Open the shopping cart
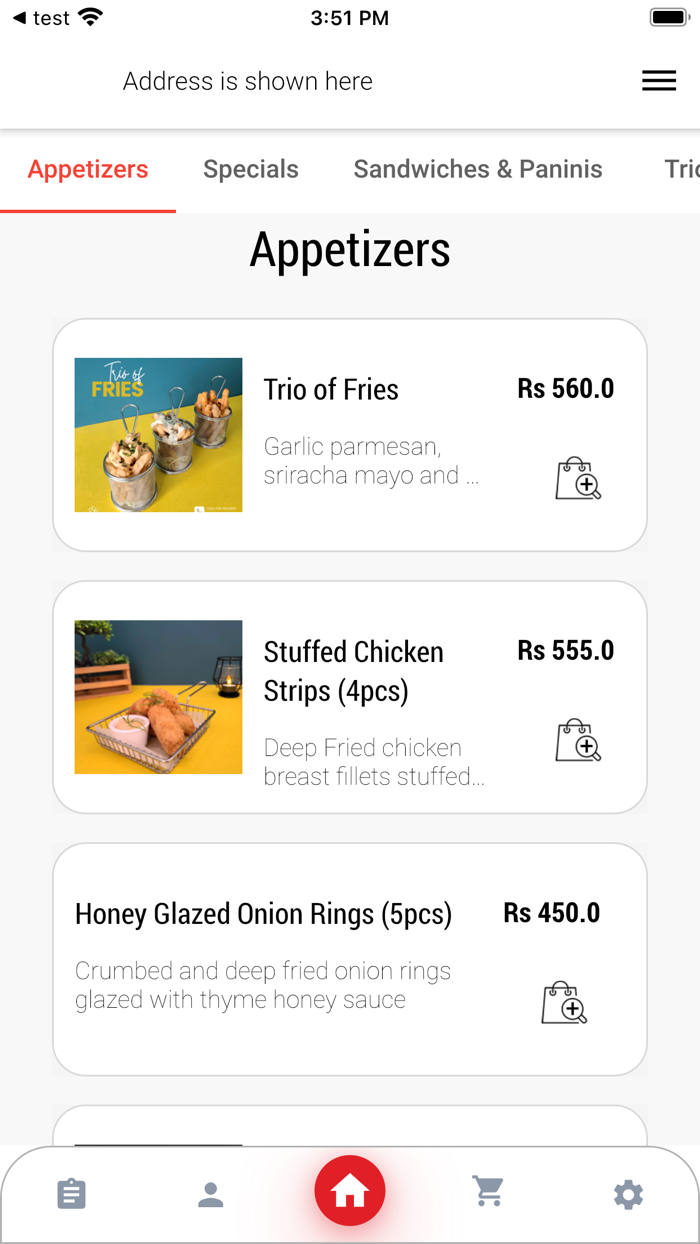 coord(488,1191)
